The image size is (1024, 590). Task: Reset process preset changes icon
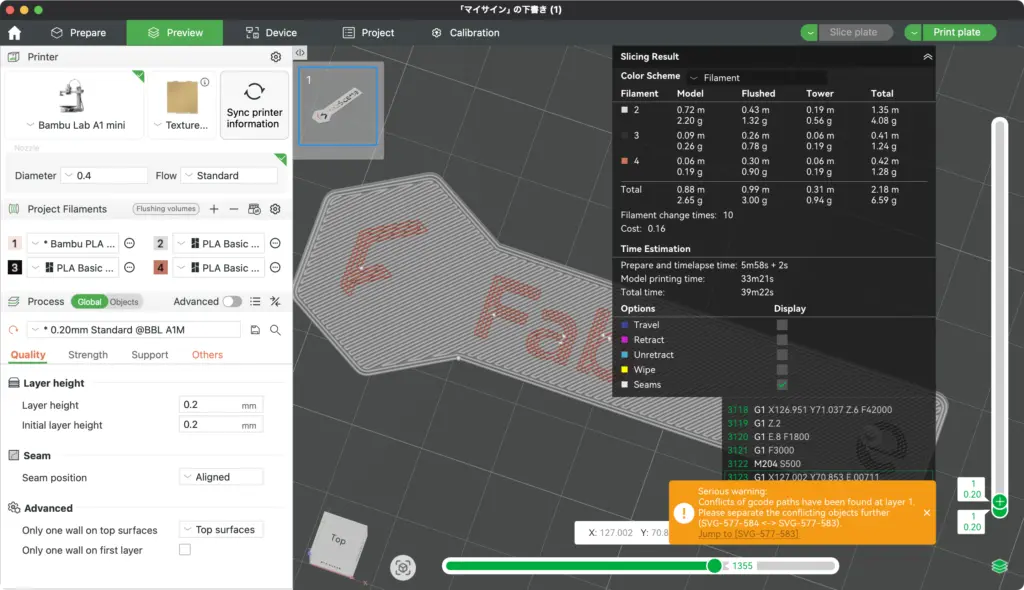(14, 330)
